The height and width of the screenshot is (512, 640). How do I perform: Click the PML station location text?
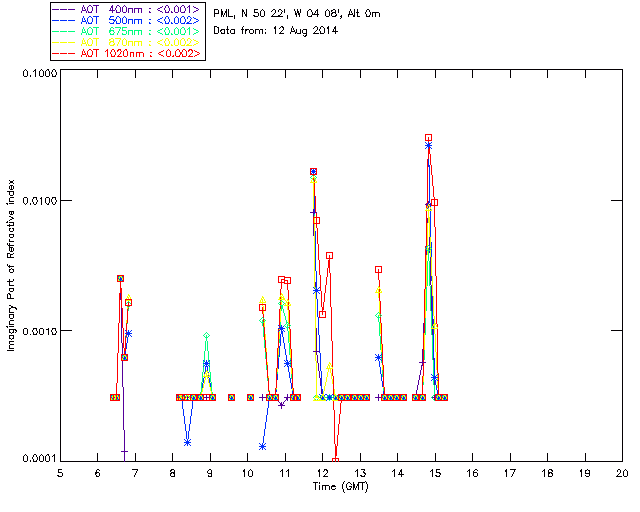pos(297,13)
